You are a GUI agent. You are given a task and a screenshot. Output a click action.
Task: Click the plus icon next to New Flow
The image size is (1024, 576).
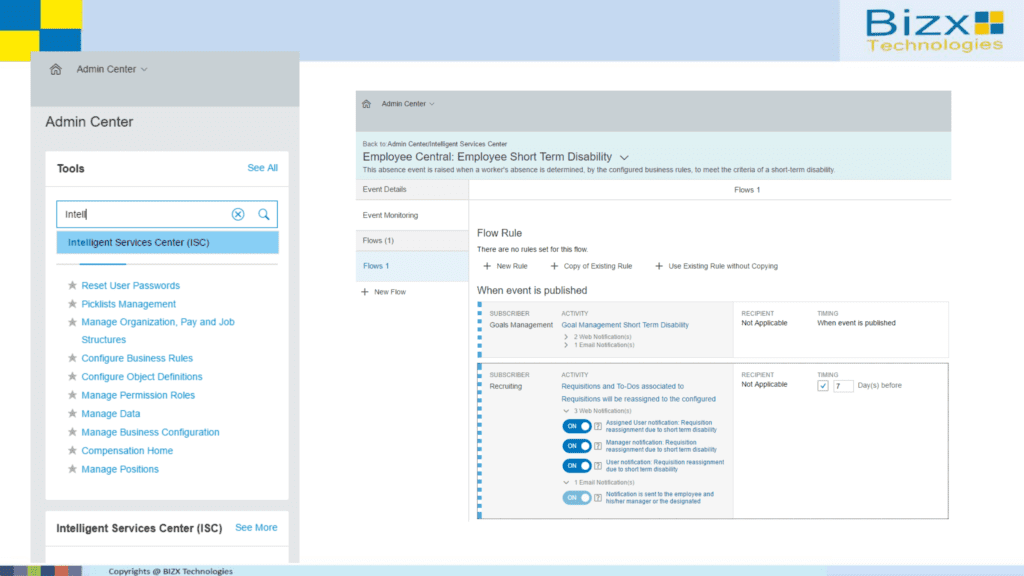tap(364, 292)
